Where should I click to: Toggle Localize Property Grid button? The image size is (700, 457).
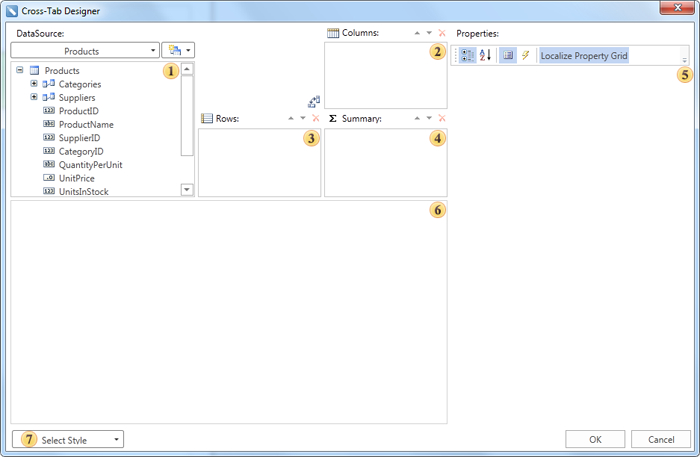tap(584, 56)
